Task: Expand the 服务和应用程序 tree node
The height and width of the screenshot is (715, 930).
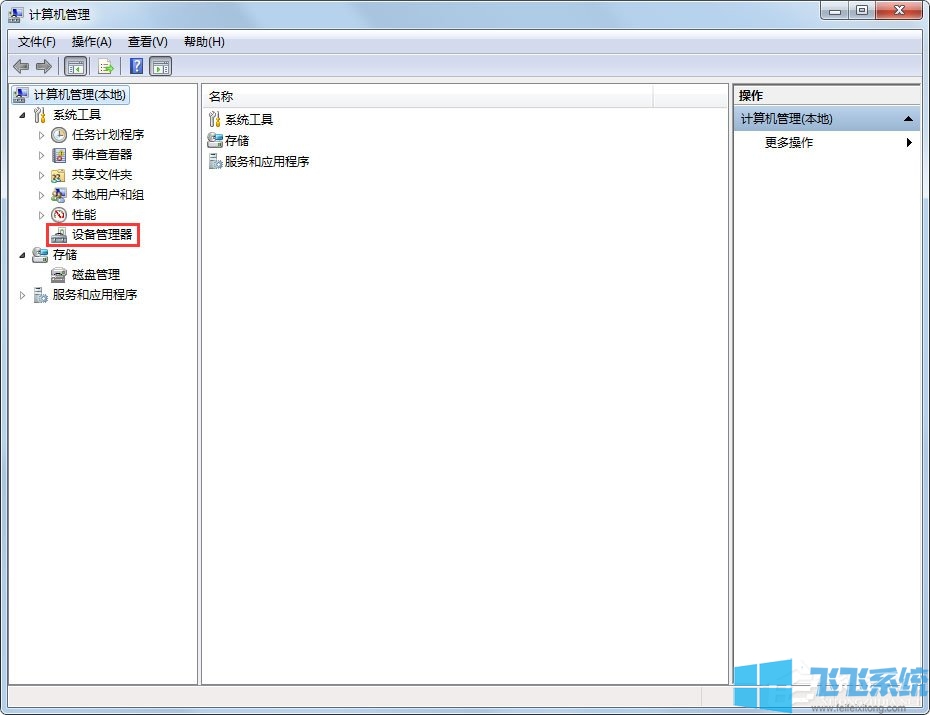Action: click(x=22, y=294)
